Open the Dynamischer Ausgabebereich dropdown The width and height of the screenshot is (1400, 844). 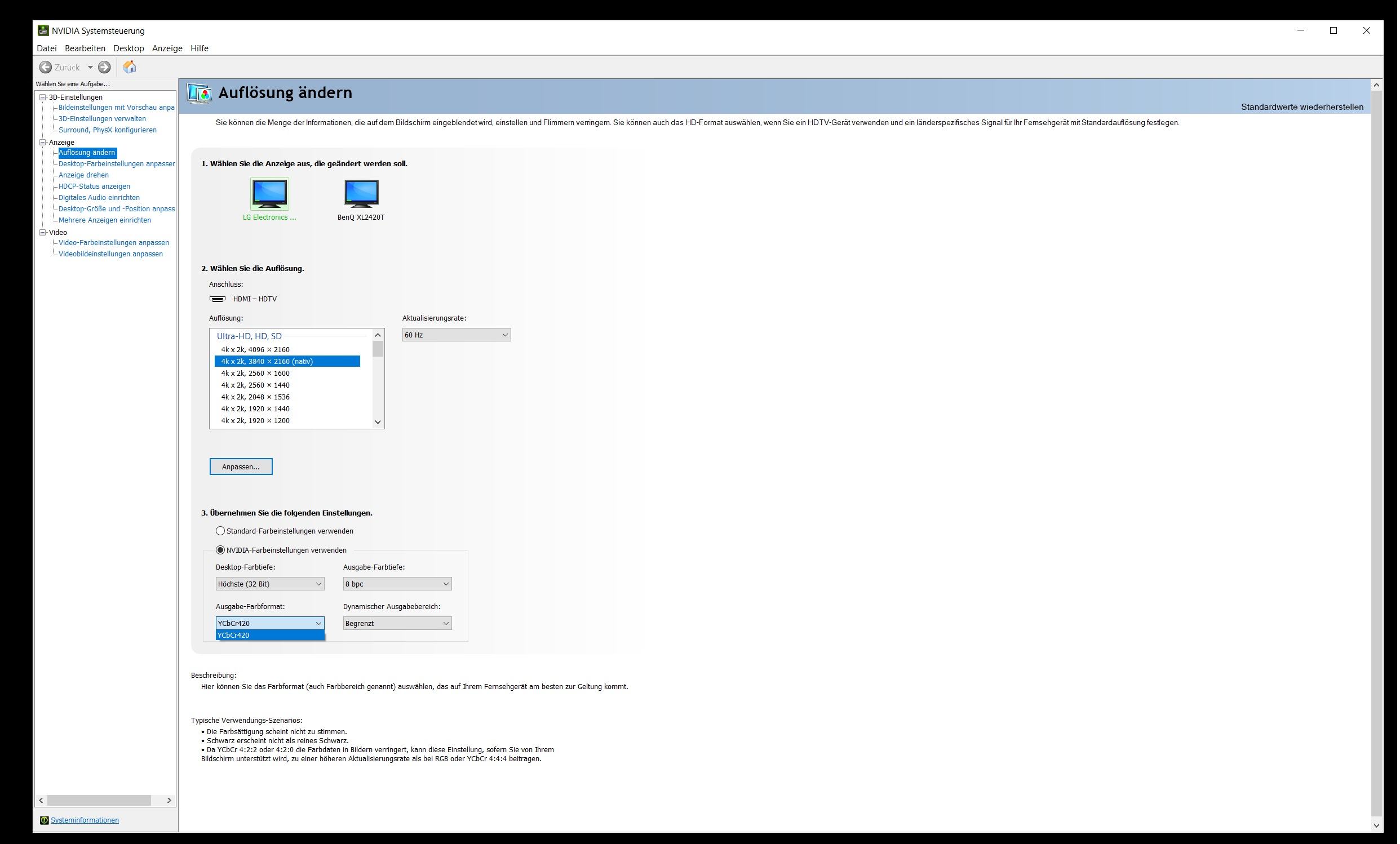[398, 623]
